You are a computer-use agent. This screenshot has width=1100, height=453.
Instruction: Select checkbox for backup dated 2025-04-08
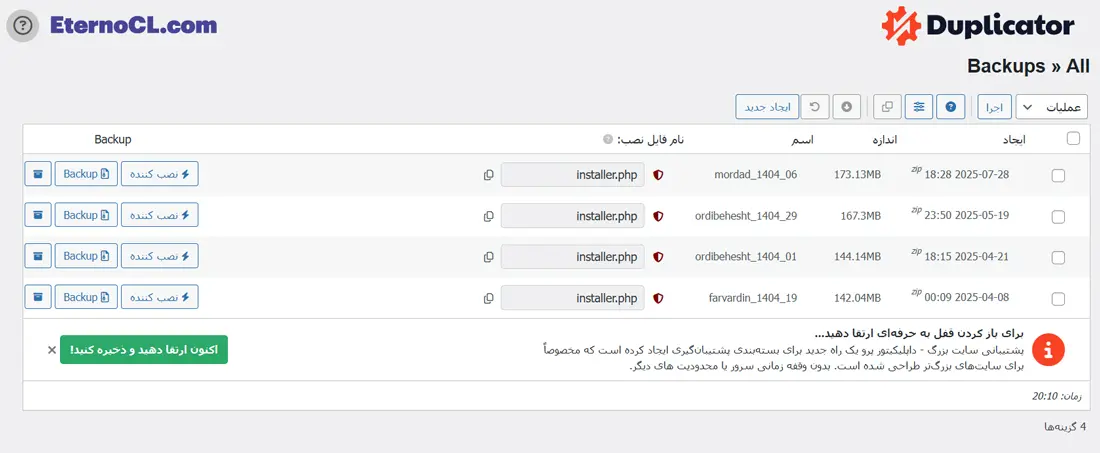click(1058, 299)
